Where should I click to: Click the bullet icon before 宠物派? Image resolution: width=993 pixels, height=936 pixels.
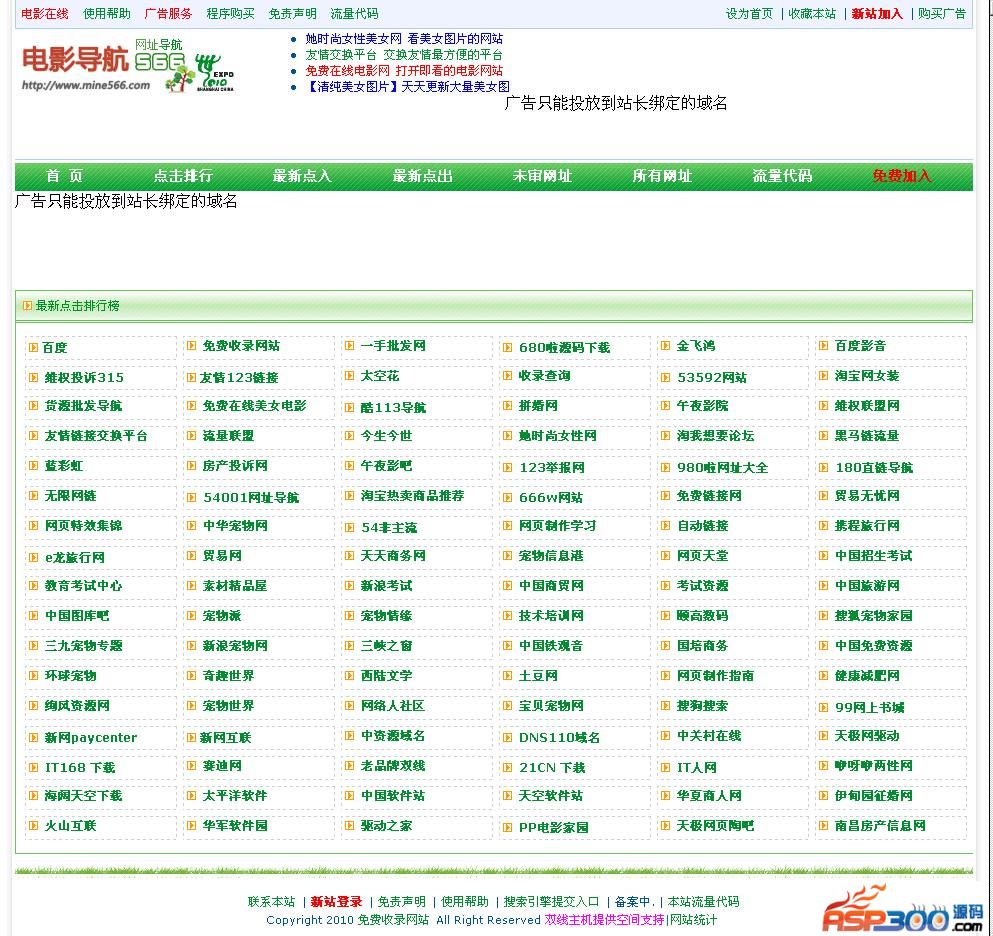[x=191, y=616]
